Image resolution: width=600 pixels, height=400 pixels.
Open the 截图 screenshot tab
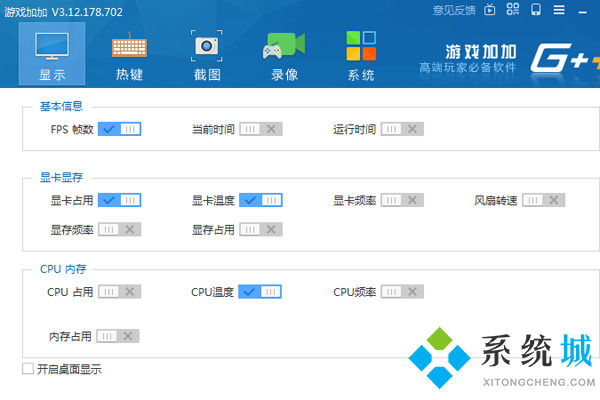click(207, 56)
